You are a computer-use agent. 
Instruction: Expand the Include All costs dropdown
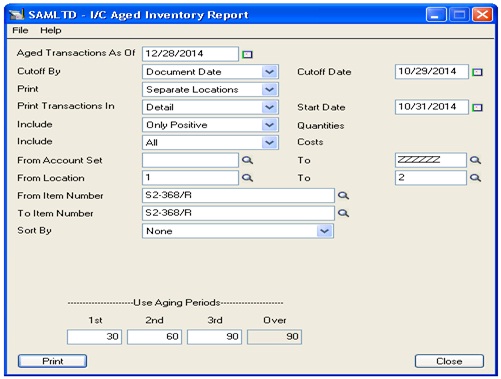(x=270, y=143)
